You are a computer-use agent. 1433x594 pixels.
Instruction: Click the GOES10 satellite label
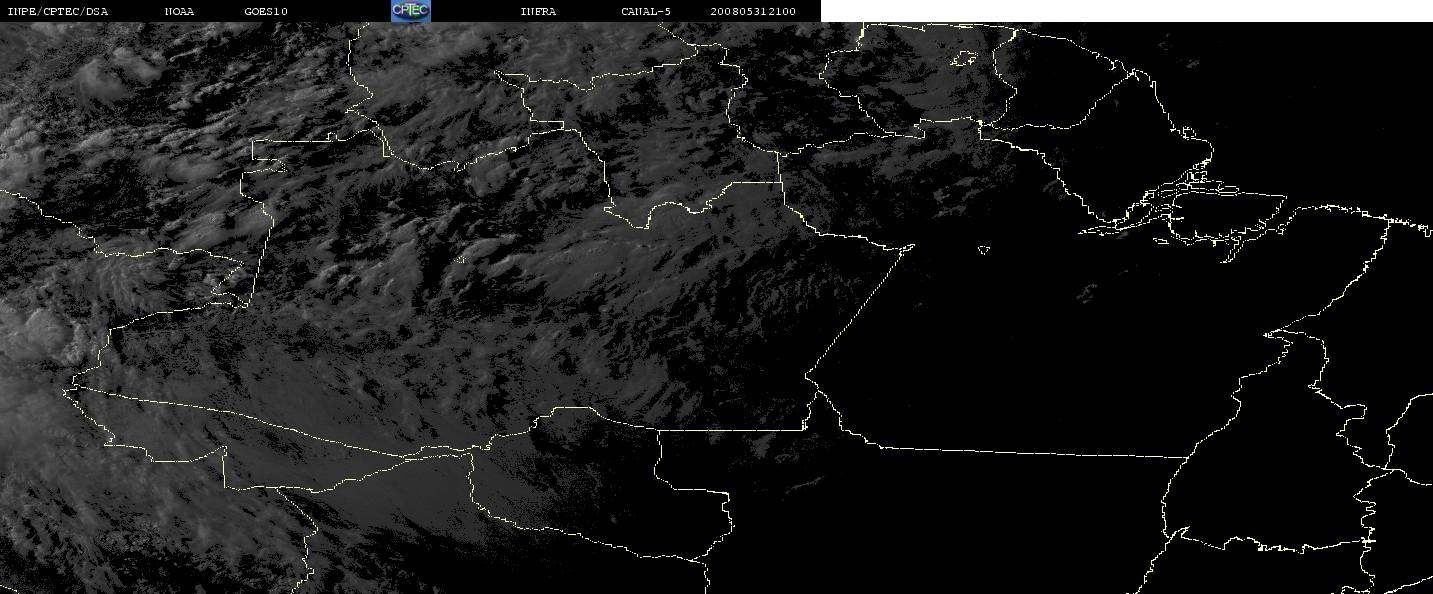pos(266,11)
